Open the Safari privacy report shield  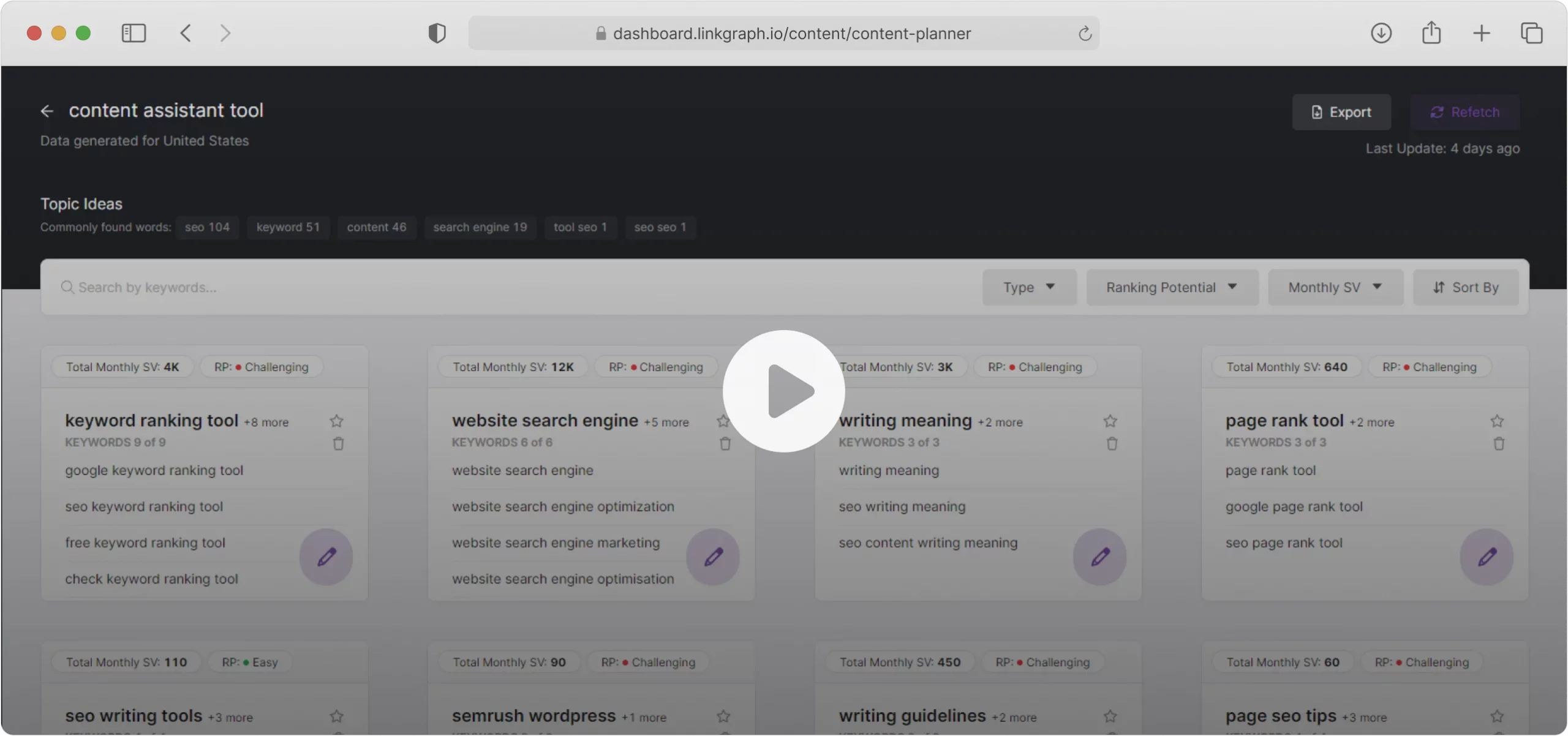437,33
